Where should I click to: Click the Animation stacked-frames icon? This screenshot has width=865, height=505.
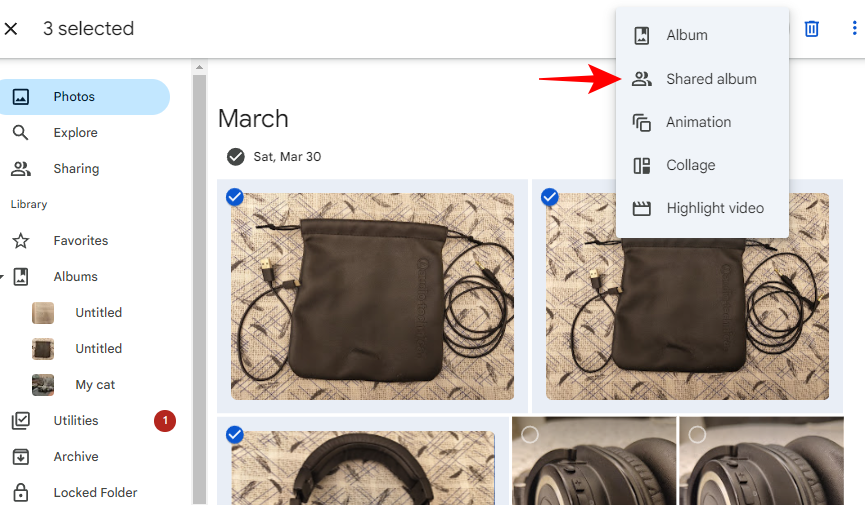coord(642,123)
